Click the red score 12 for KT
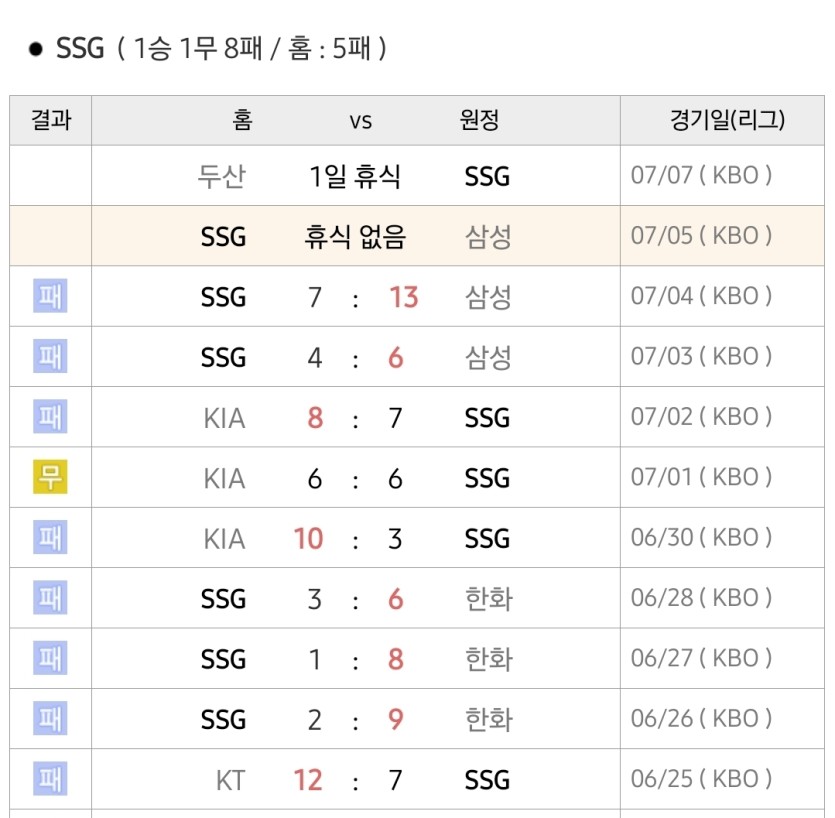The width and height of the screenshot is (835, 818). [x=308, y=781]
